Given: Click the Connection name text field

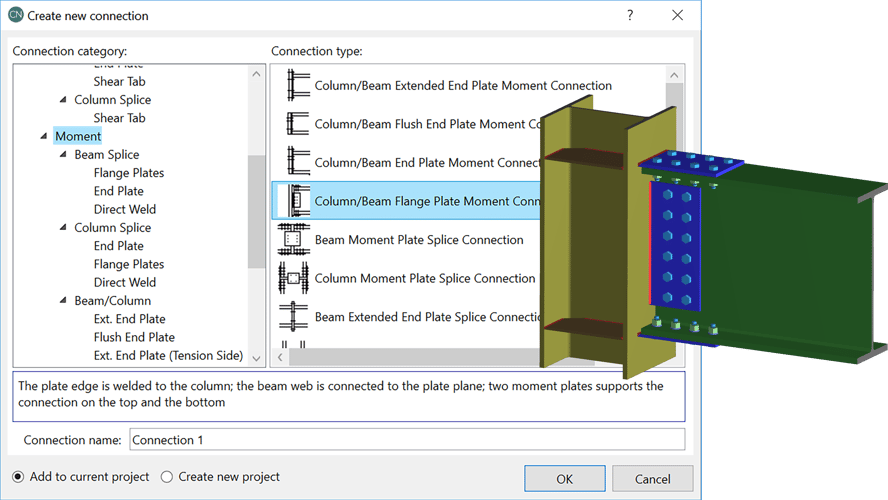Looking at the screenshot, I should click(405, 440).
